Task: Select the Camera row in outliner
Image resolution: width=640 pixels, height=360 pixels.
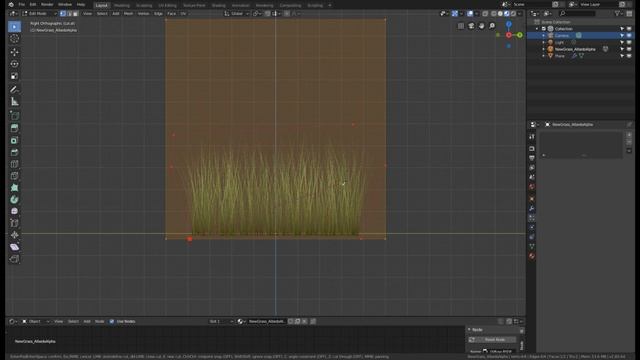Action: click(580, 36)
